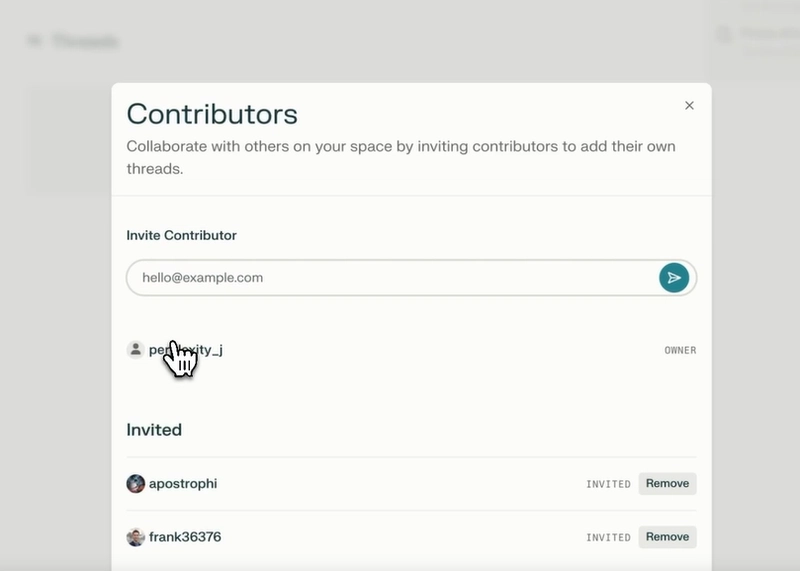Click the send invite arrow icon

673,278
